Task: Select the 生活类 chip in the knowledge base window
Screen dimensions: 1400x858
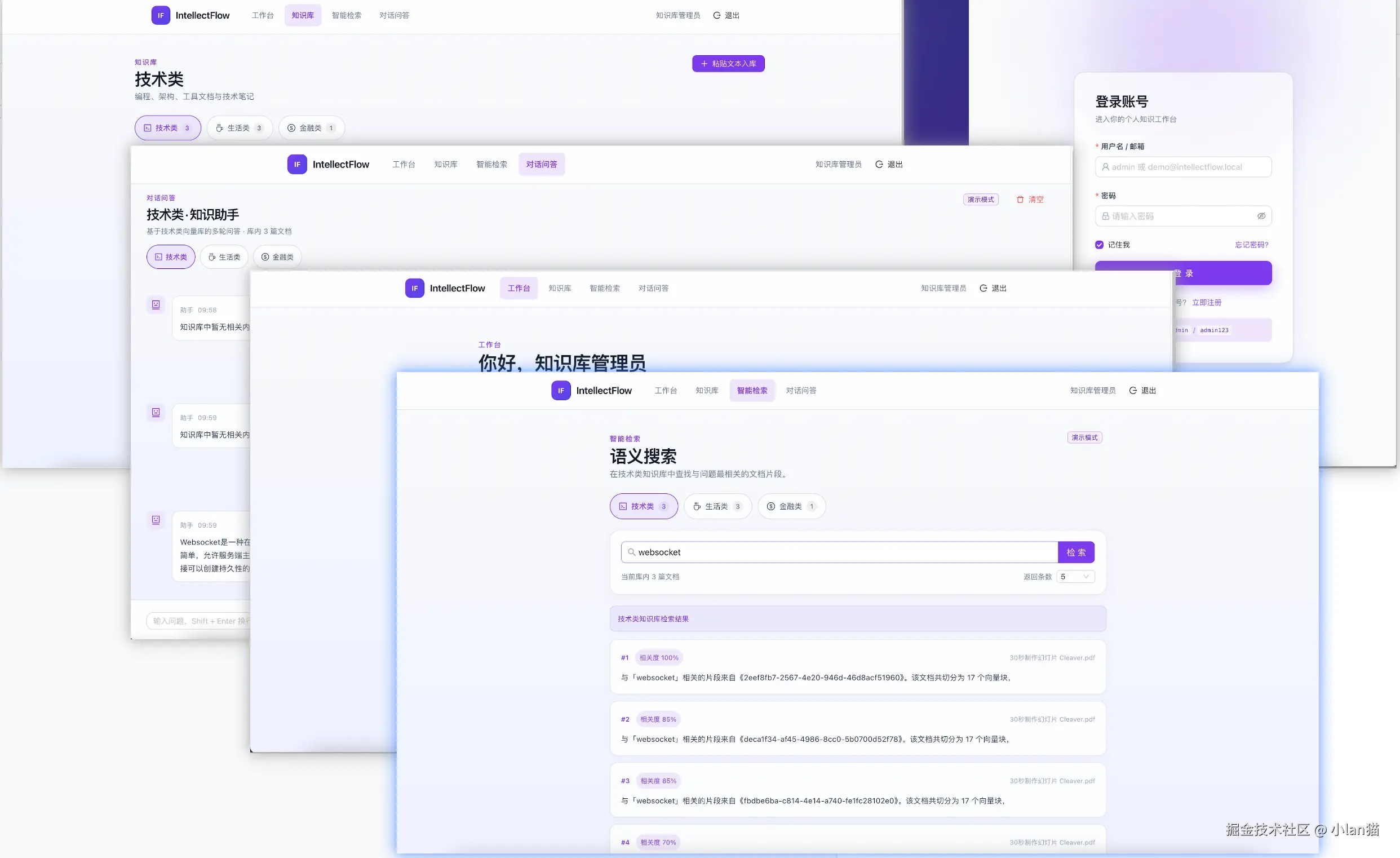Action: (240, 128)
